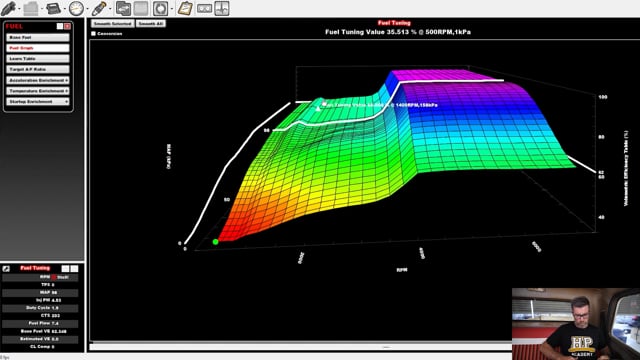Click the Inj PW readout row
This screenshot has height=360, width=640.
point(40,300)
